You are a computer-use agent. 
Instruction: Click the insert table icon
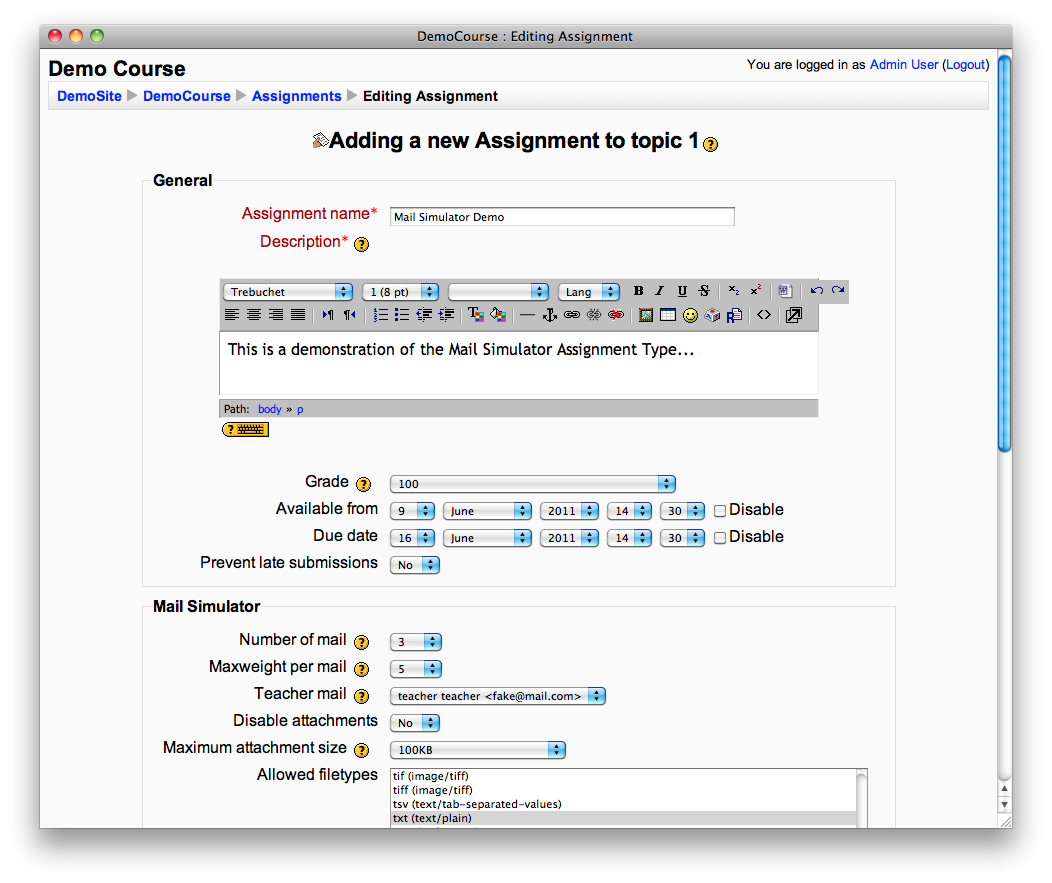pos(667,315)
